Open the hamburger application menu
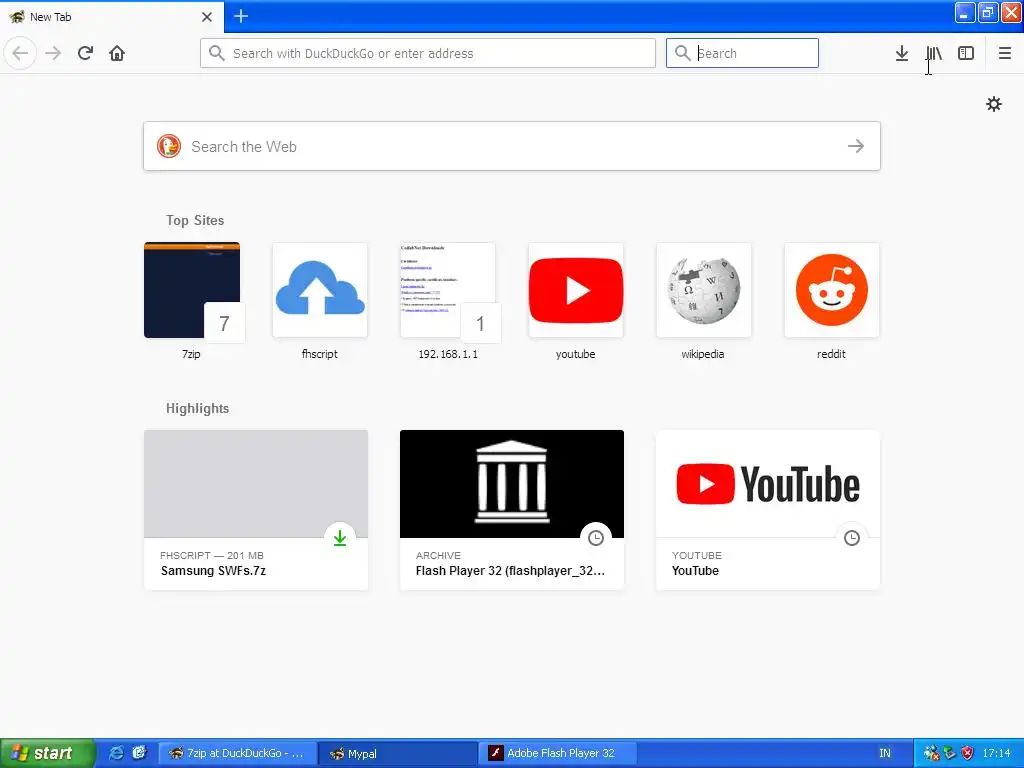The image size is (1024, 768). 1004,53
